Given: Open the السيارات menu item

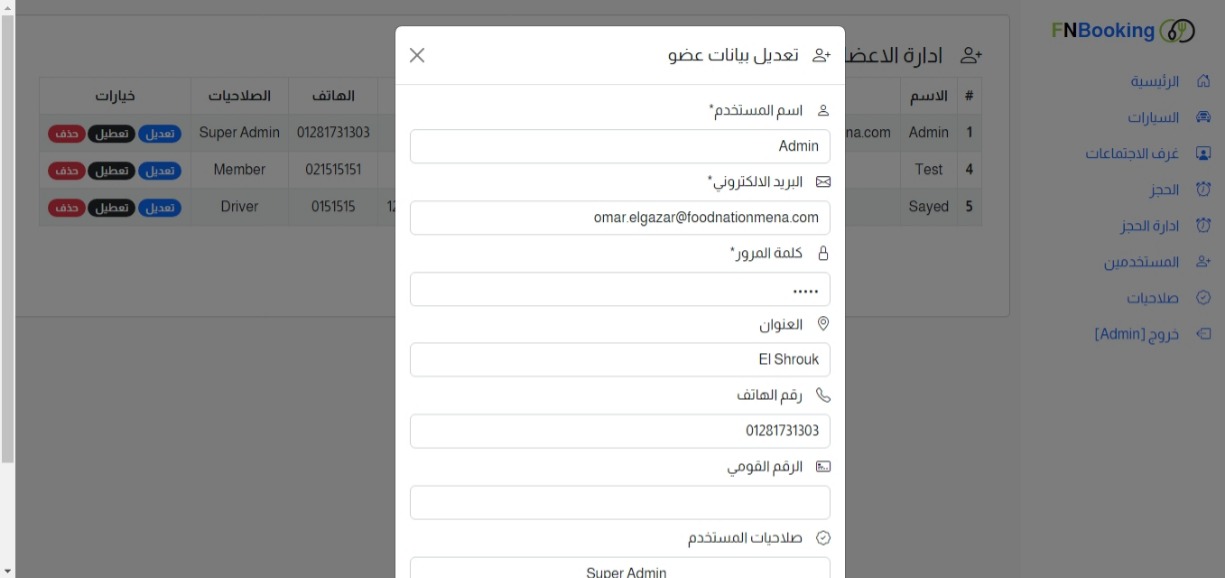Looking at the screenshot, I should (1155, 118).
